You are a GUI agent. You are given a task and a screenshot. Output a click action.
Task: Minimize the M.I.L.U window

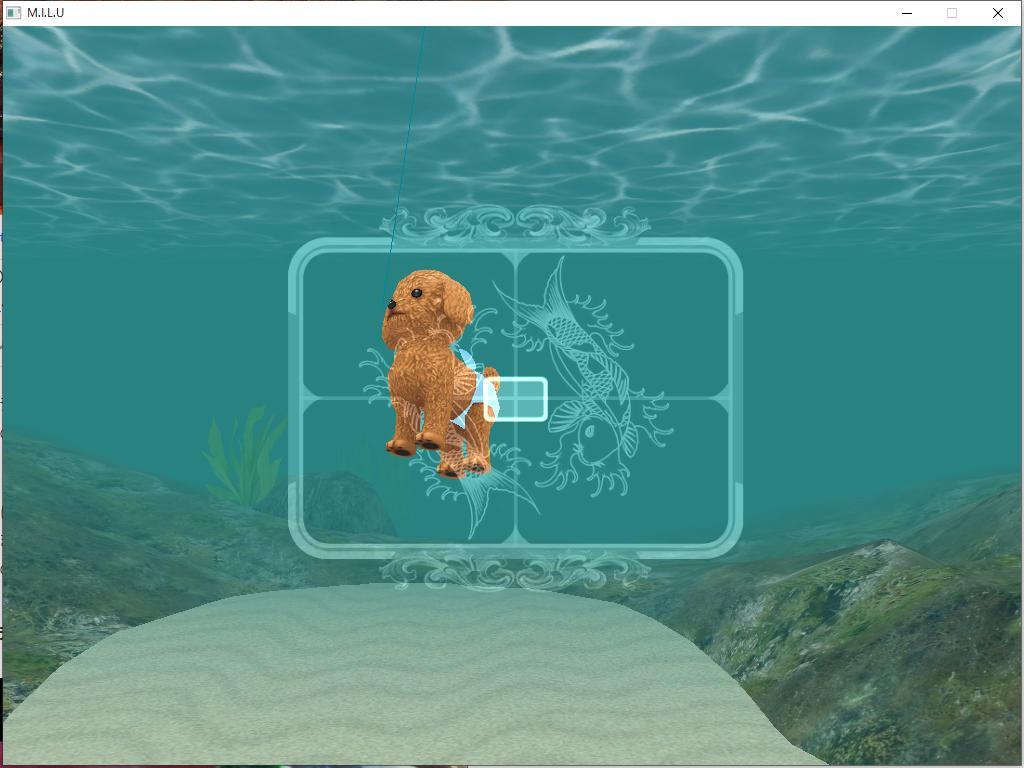(x=907, y=13)
